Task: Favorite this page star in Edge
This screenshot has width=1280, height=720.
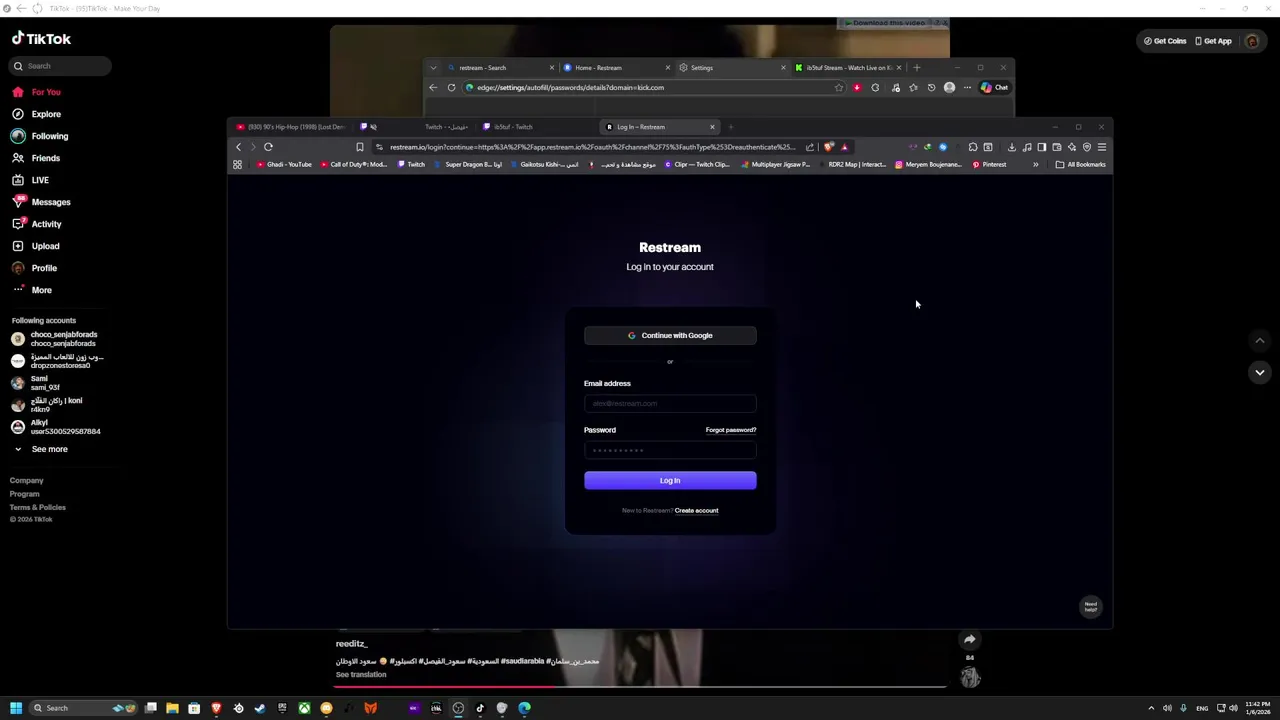Action: coord(839,88)
